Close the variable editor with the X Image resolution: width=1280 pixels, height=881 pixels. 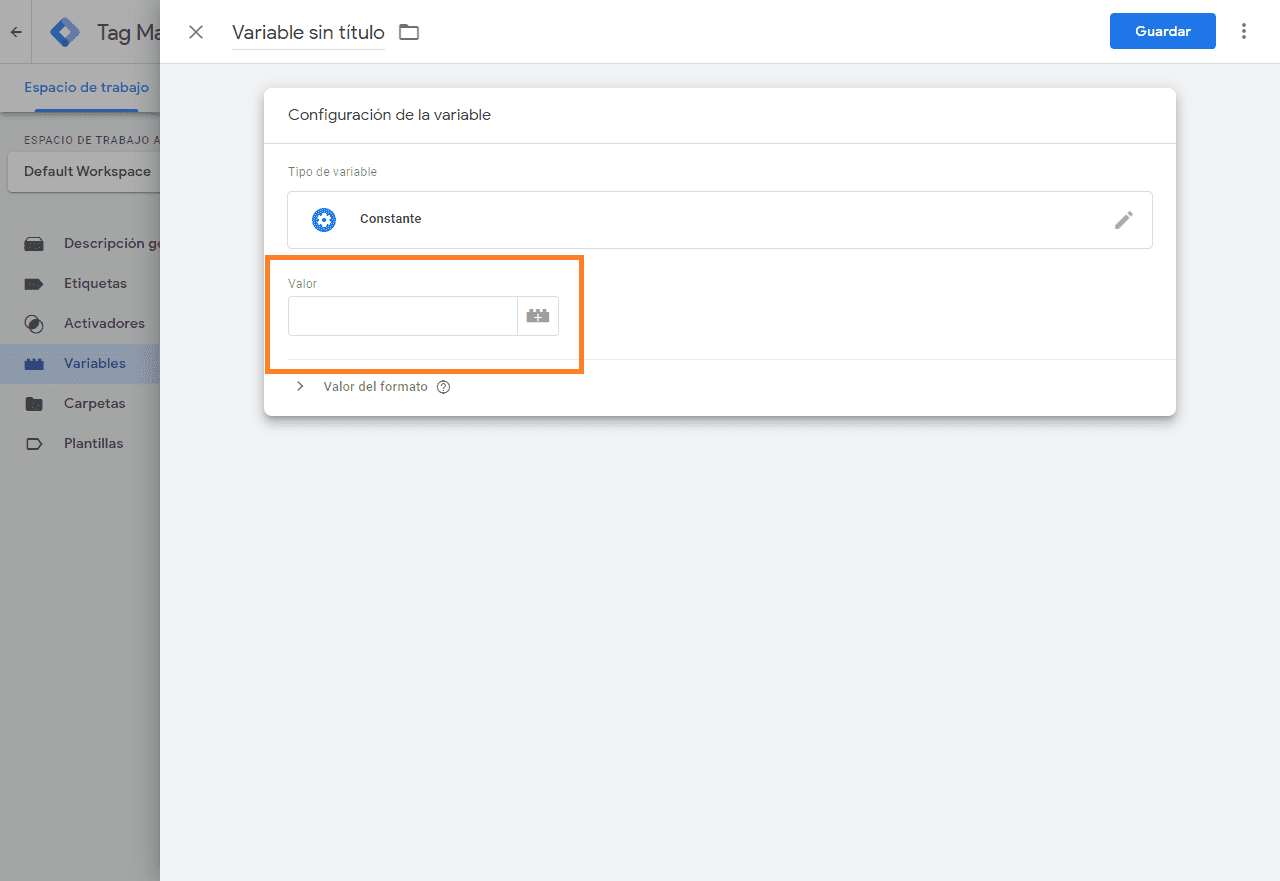(x=196, y=31)
